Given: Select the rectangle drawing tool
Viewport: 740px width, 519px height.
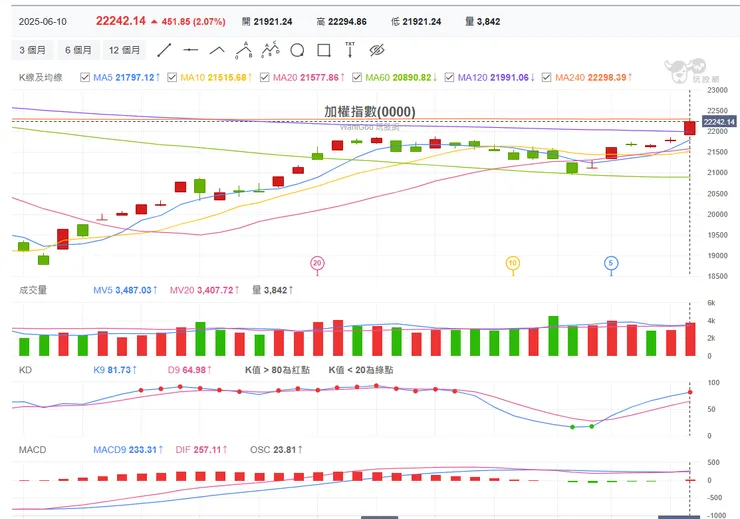Looking at the screenshot, I should click(324, 50).
